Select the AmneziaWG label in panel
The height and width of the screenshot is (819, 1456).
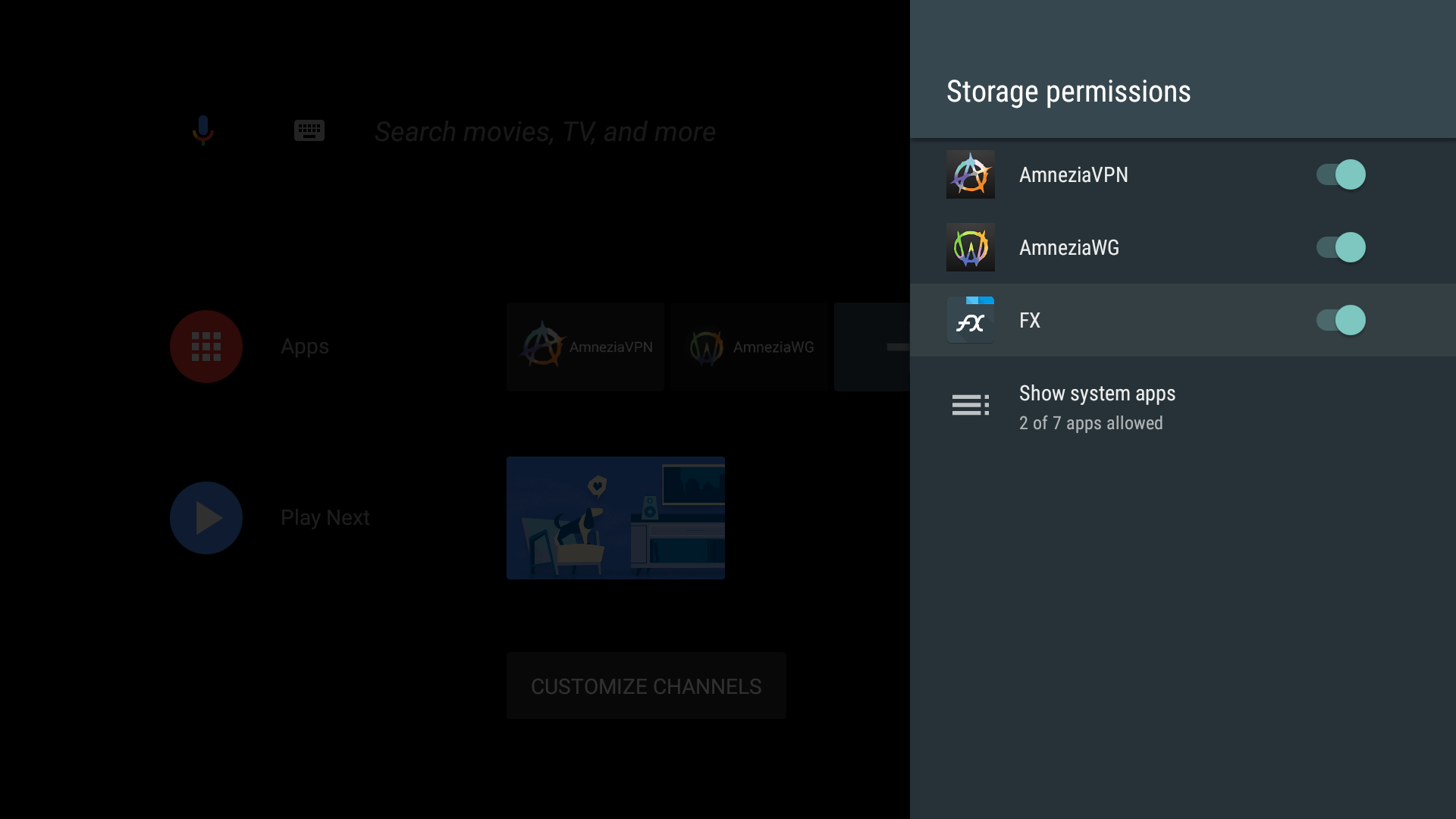pyautogui.click(x=1069, y=247)
